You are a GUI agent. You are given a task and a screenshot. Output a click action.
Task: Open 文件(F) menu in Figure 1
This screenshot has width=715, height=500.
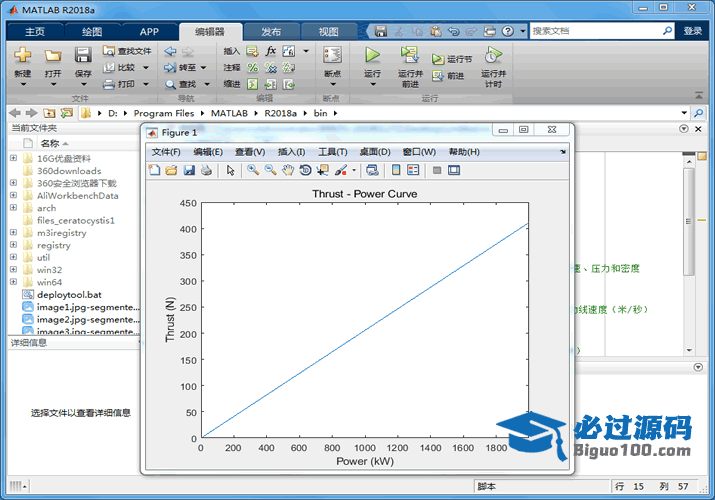click(x=166, y=152)
